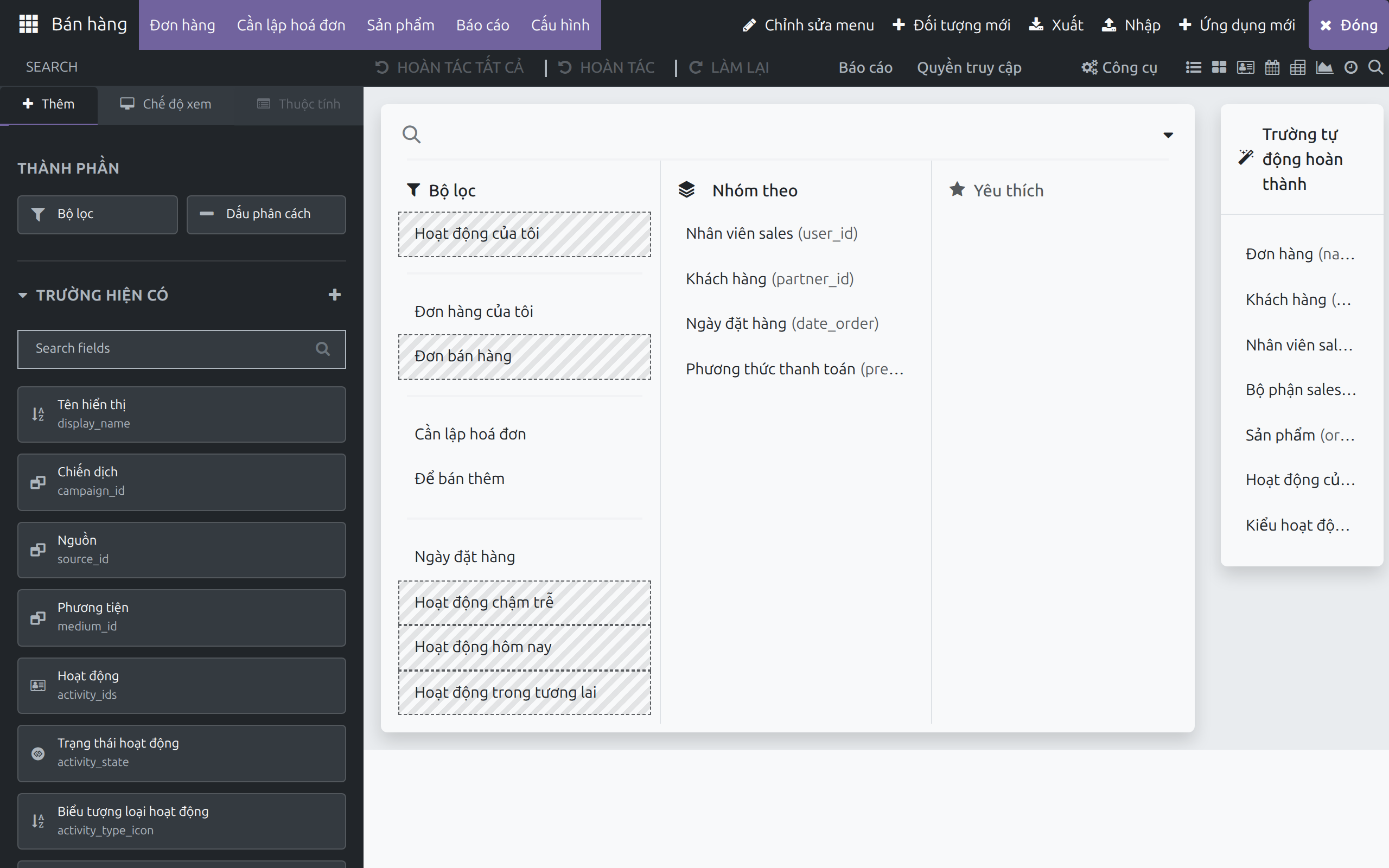The width and height of the screenshot is (1389, 868).
Task: Switch to the Chế độ xem tab
Action: (x=165, y=104)
